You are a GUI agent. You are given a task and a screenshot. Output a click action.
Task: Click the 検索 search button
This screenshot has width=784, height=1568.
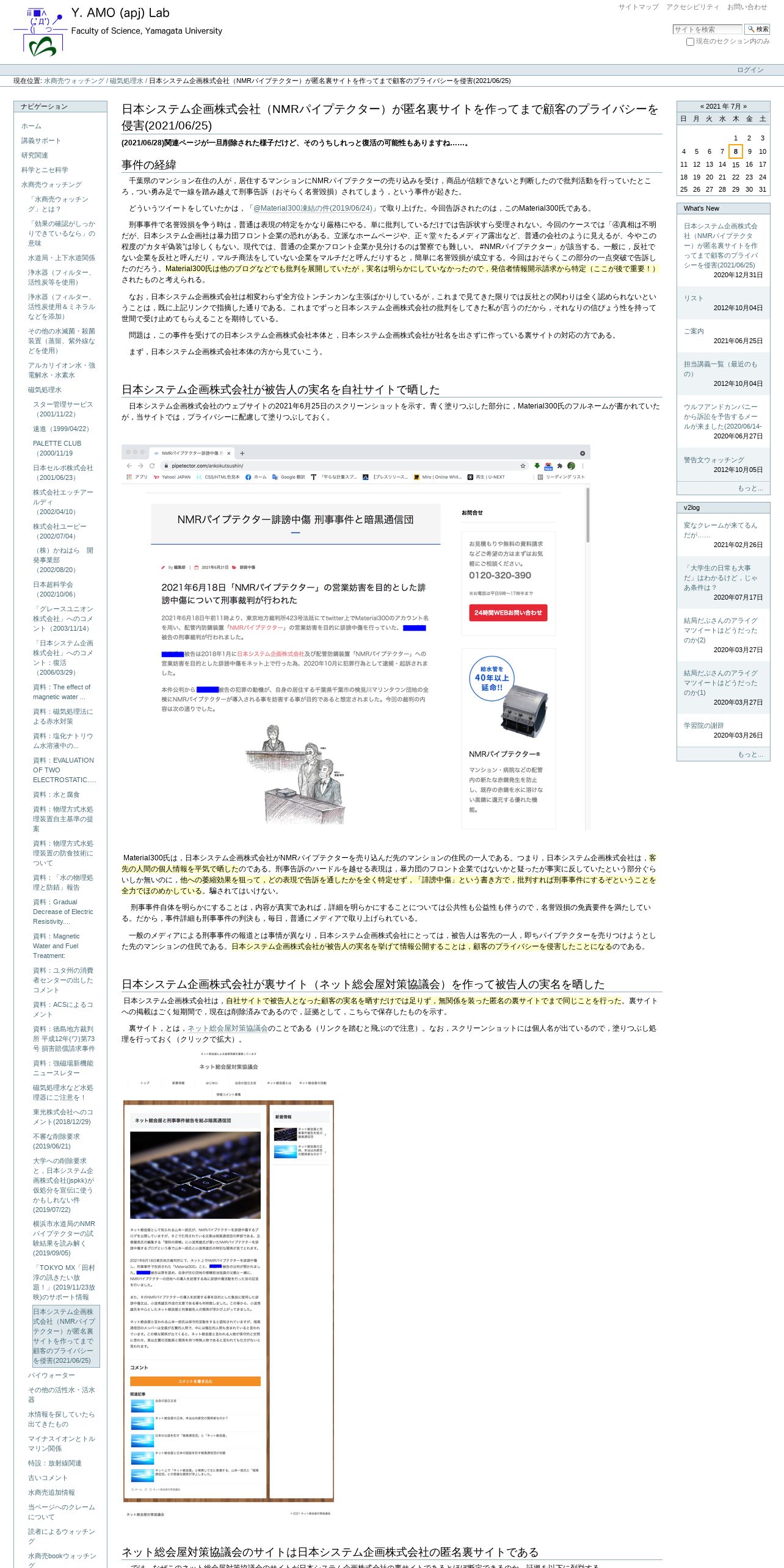tap(757, 29)
